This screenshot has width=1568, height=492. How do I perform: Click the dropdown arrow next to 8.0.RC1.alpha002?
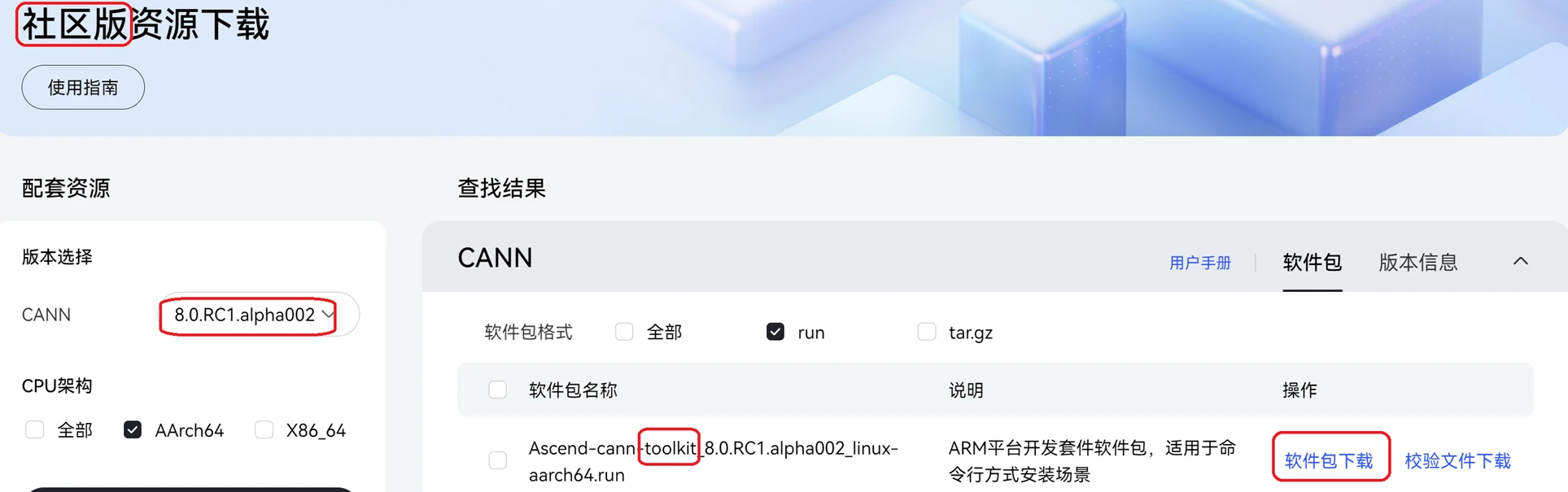tap(328, 315)
